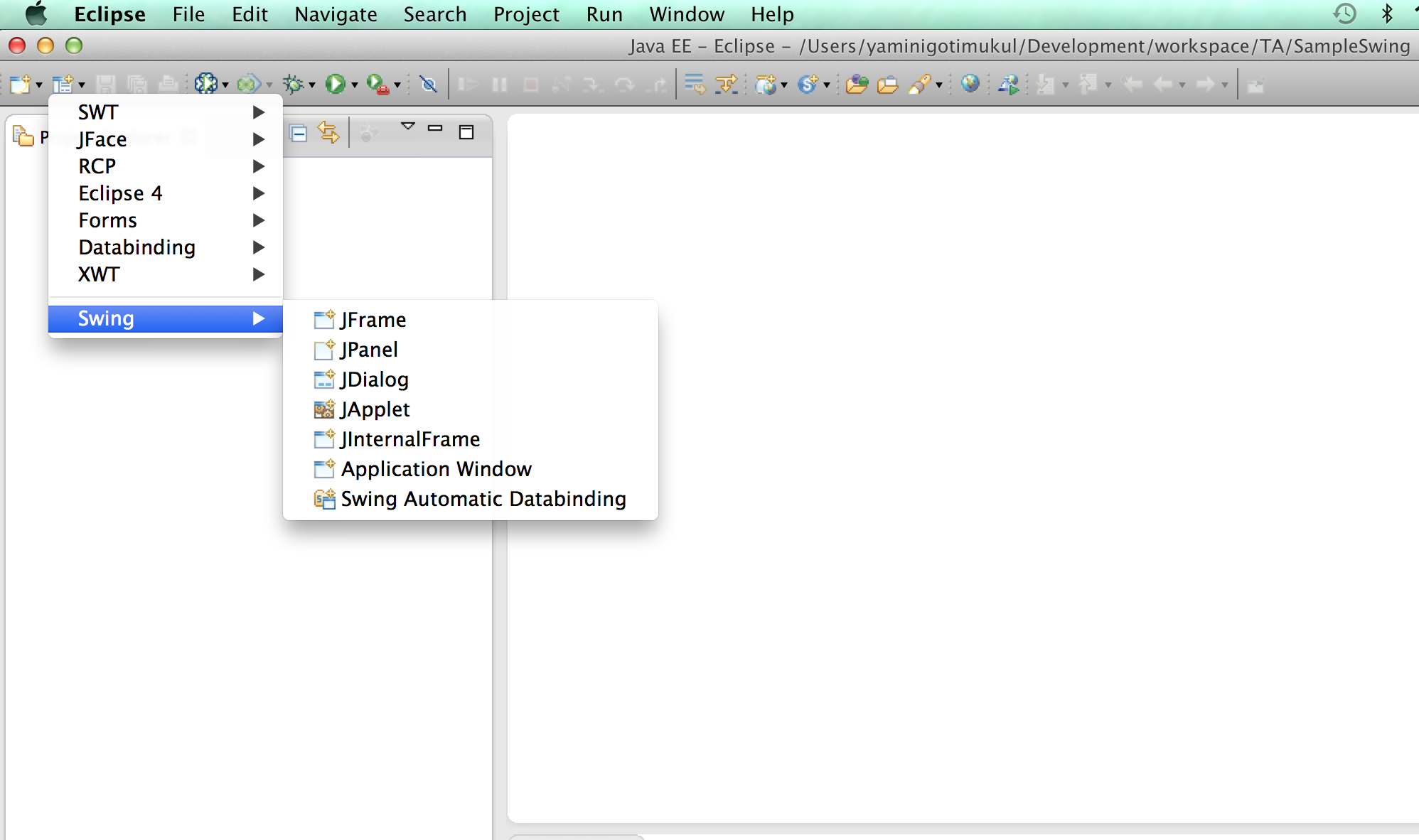Choose Swing Automatic Databinding entry
This screenshot has height=840, width=1419.
point(482,499)
